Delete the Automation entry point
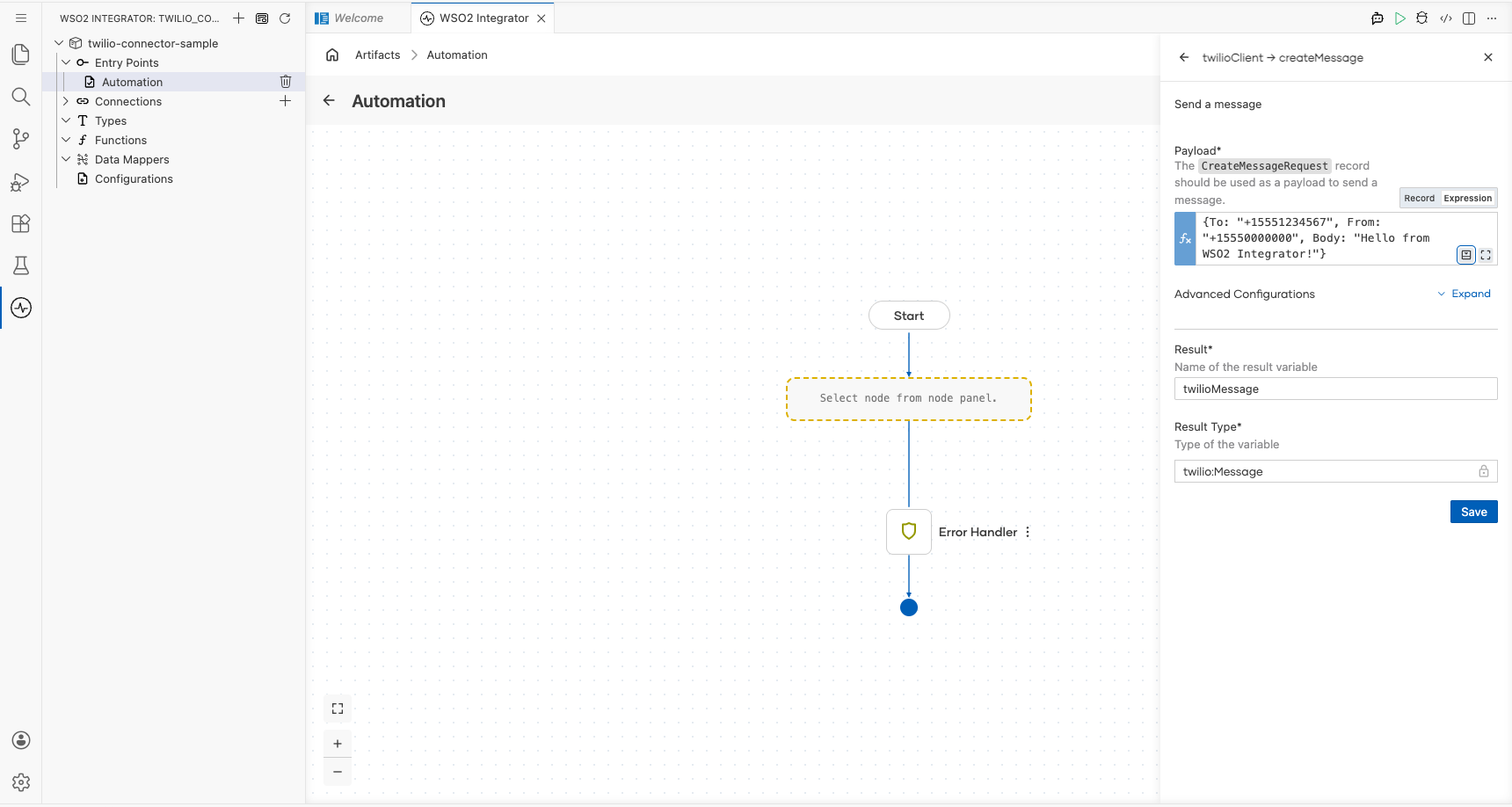This screenshot has height=807, width=1512. (286, 82)
